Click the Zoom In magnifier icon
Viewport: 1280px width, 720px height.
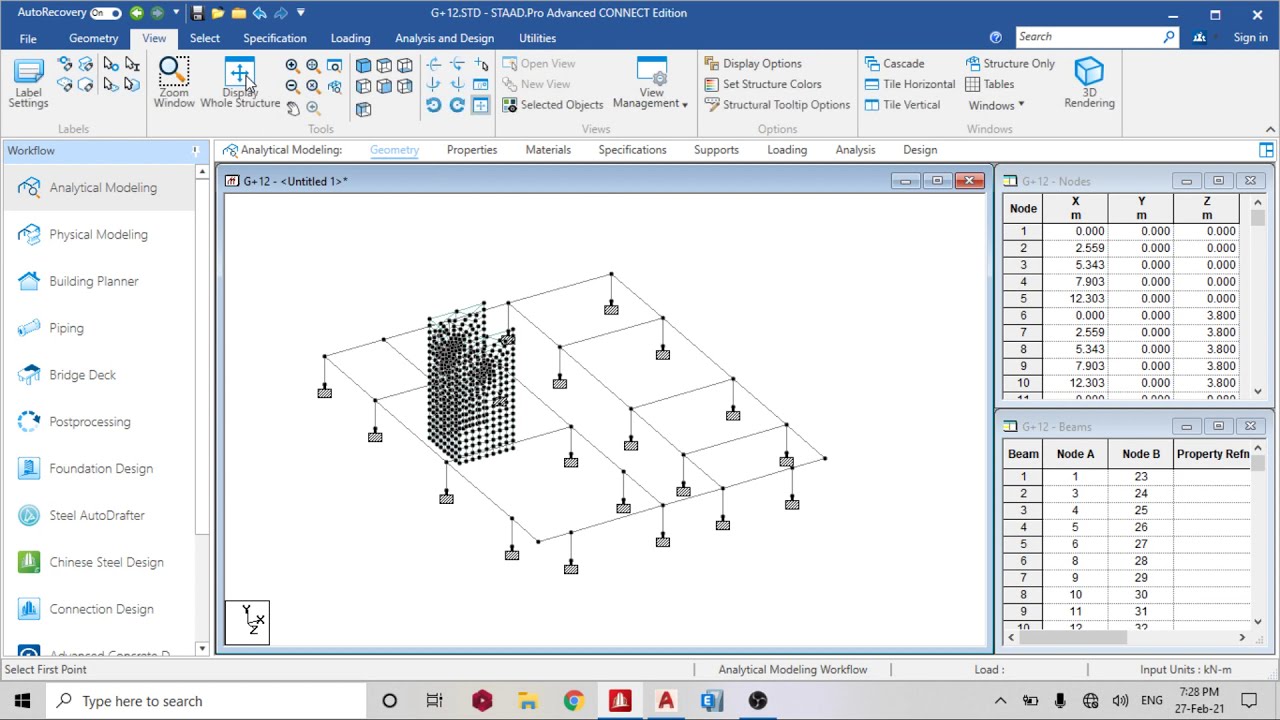(x=292, y=65)
